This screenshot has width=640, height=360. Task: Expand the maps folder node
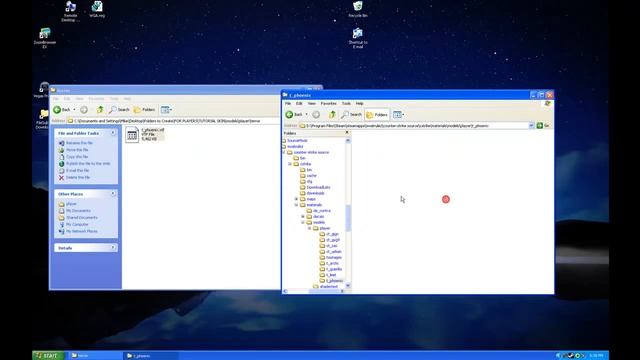tap(296, 199)
